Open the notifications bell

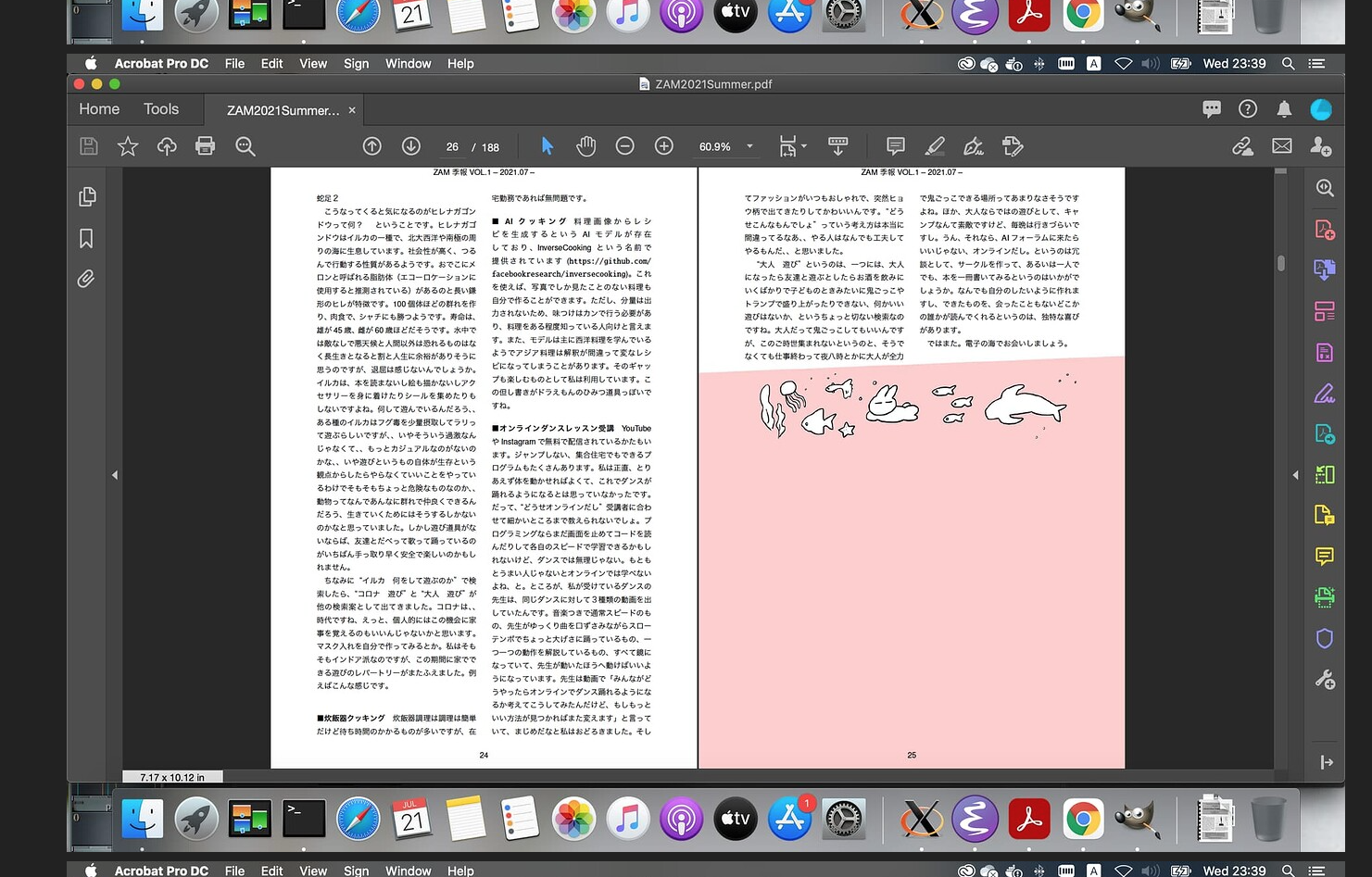pos(1284,109)
